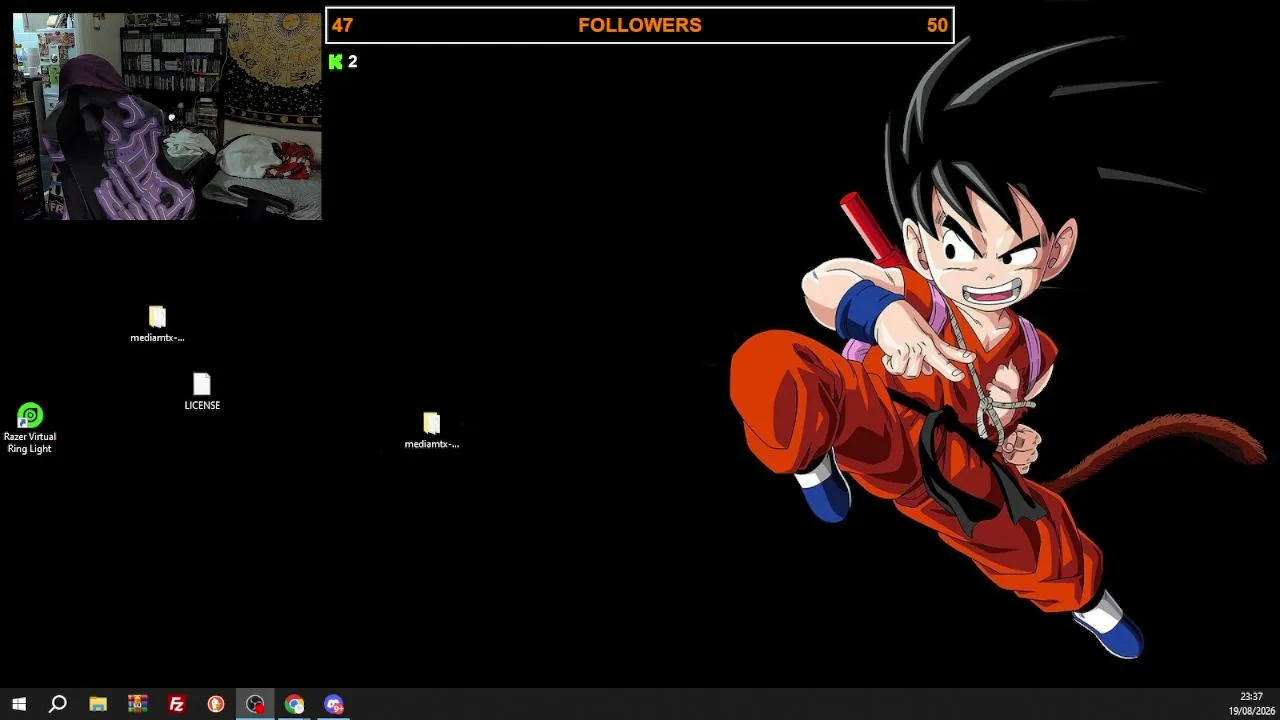
Task: Select the LICENSE file on desktop
Action: tap(202, 392)
